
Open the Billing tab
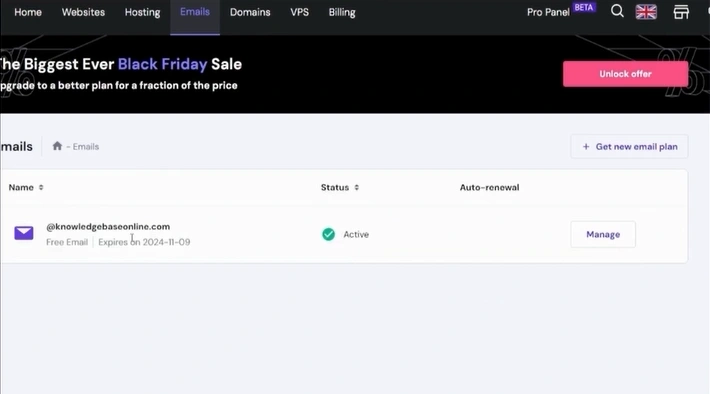342,13
